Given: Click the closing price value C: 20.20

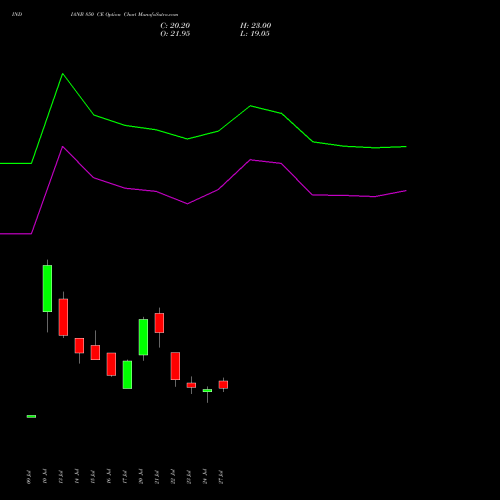Looking at the screenshot, I should (175, 26).
